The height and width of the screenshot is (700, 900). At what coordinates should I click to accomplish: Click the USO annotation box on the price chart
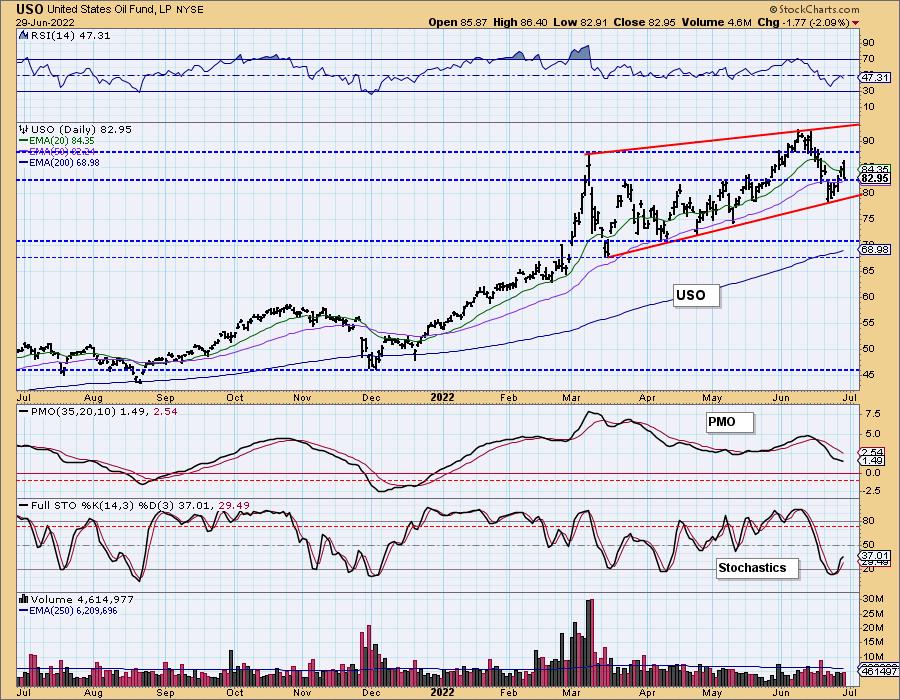(x=696, y=295)
